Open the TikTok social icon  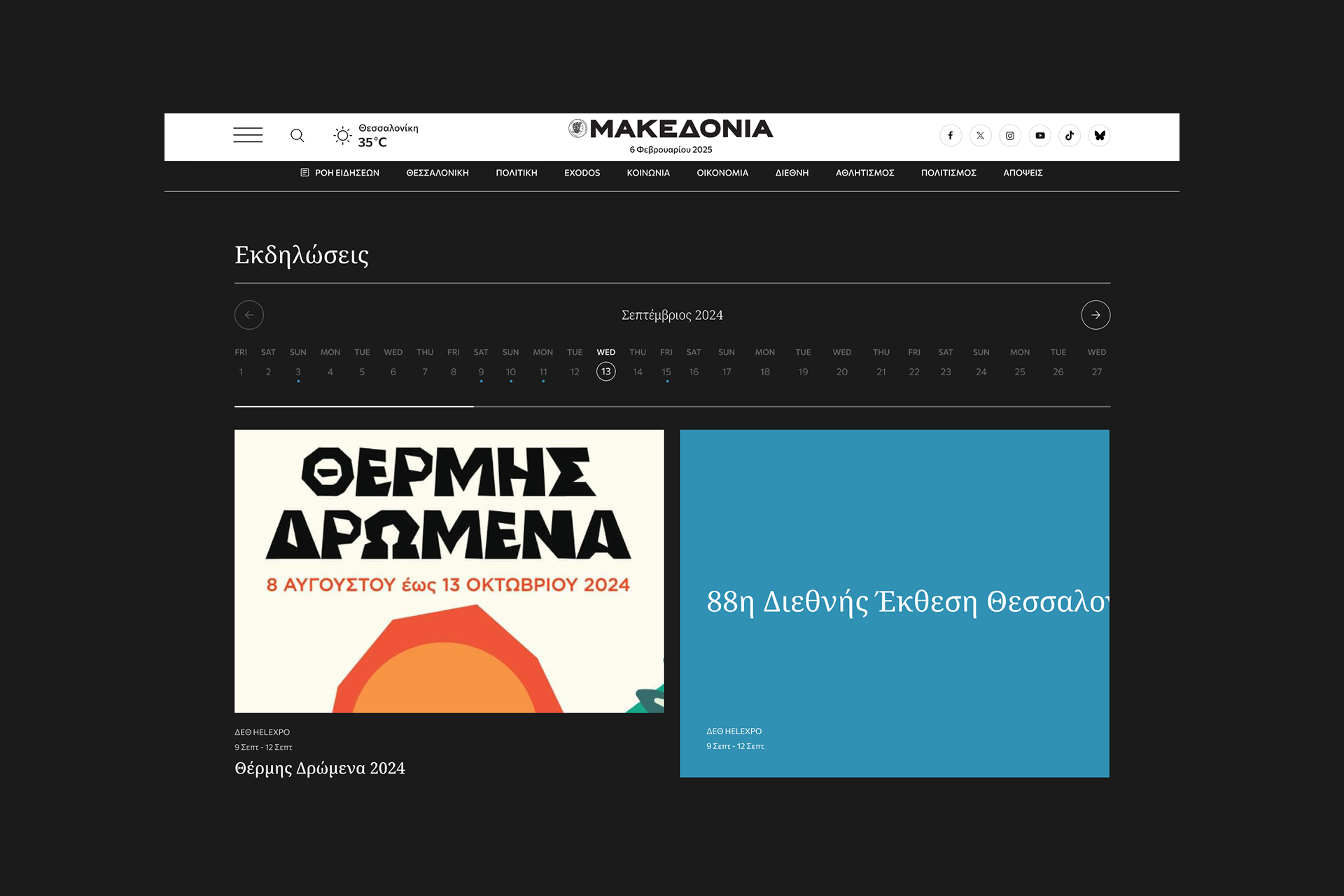[x=1070, y=136]
